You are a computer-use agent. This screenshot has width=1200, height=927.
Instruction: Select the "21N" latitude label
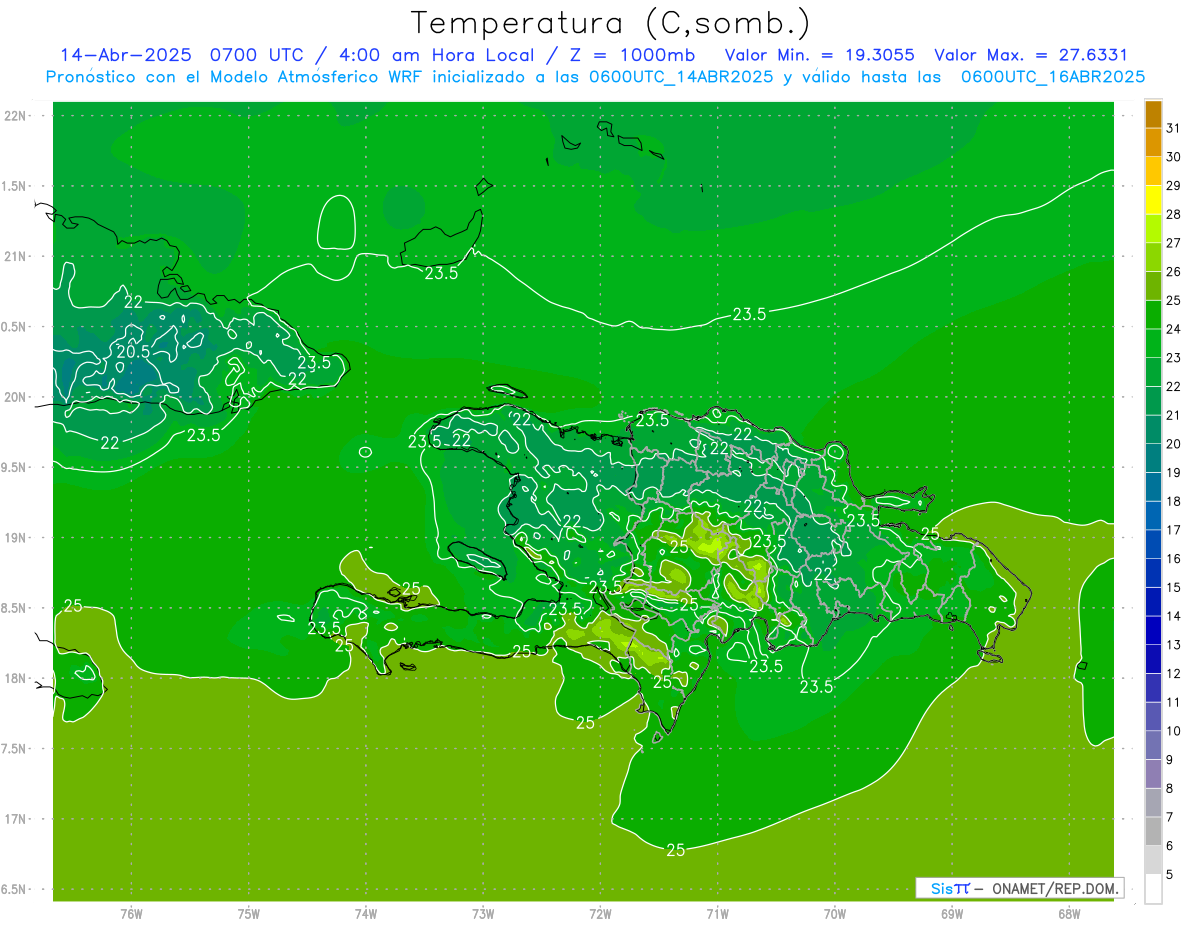pos(14,256)
